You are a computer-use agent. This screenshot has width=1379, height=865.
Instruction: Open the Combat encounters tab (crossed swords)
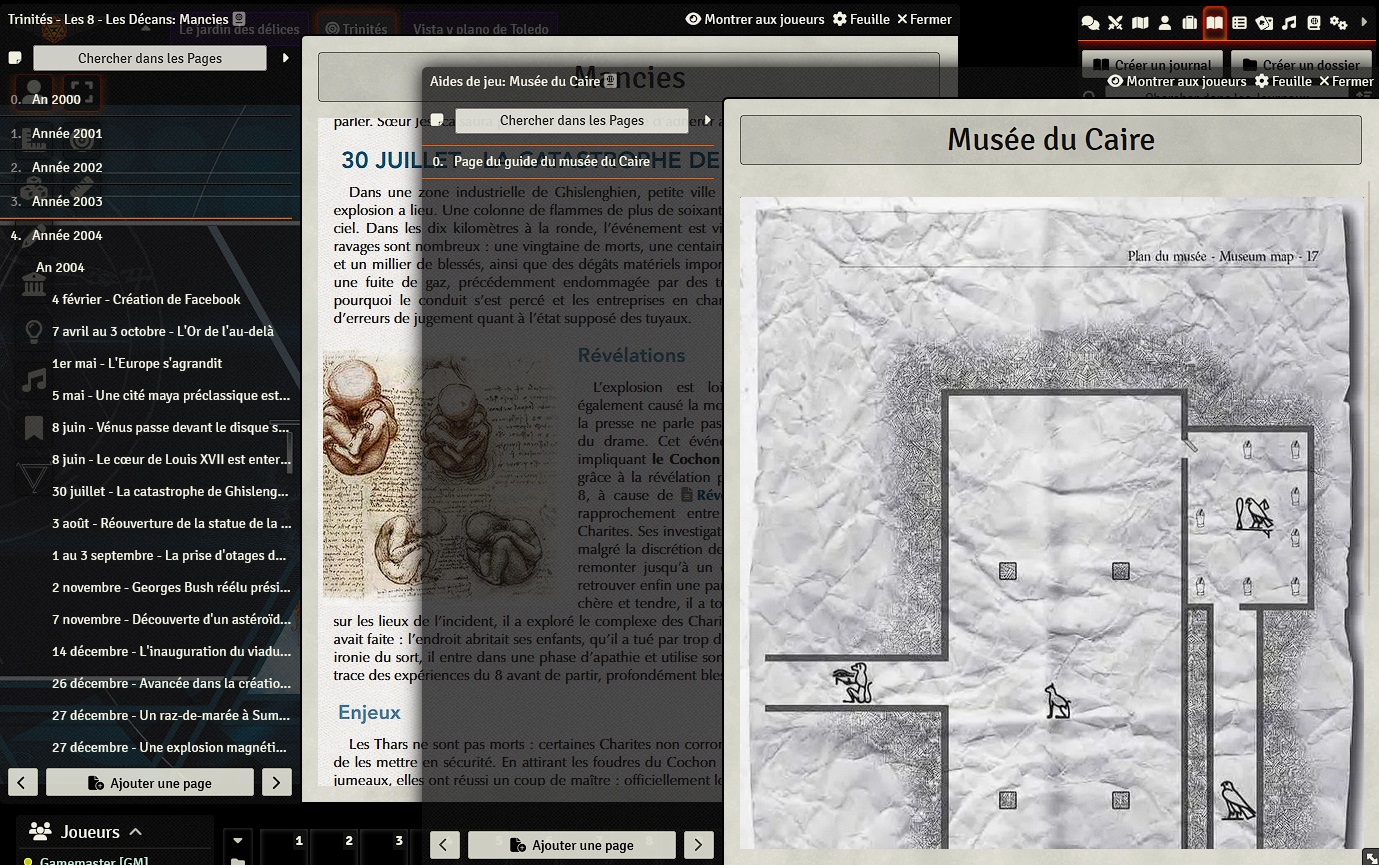pyautogui.click(x=1115, y=23)
